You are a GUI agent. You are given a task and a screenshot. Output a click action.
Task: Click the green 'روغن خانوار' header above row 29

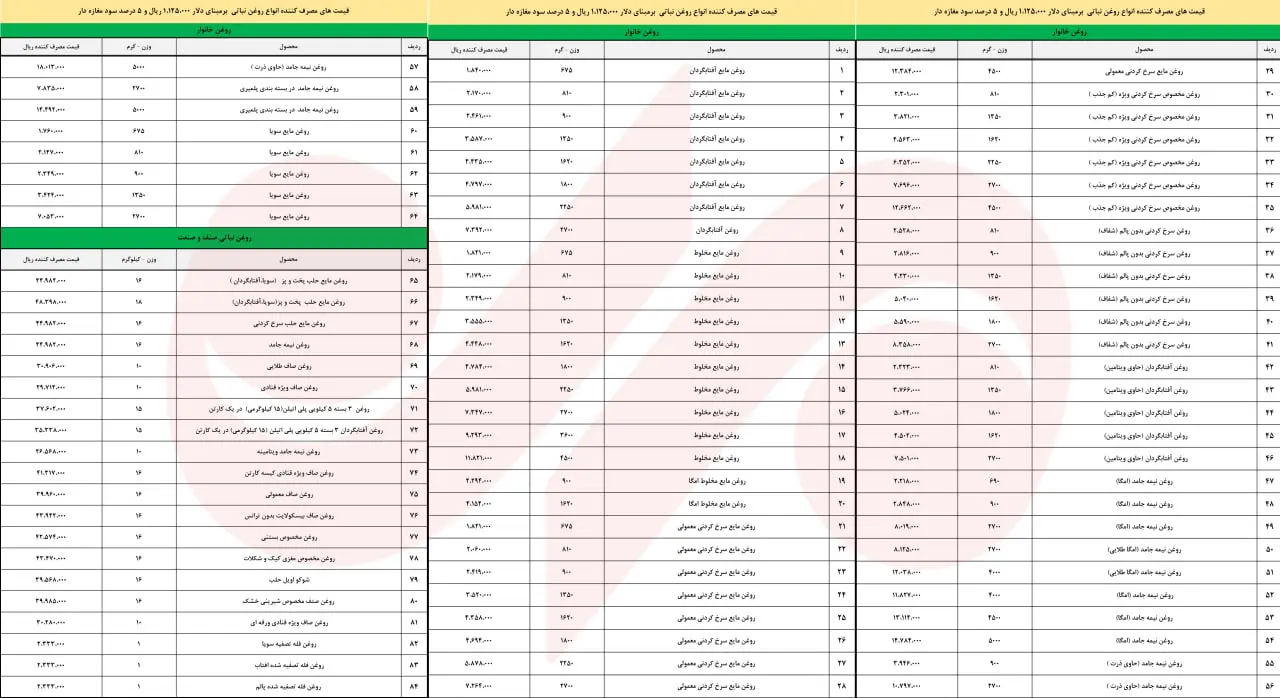pos(1068,31)
